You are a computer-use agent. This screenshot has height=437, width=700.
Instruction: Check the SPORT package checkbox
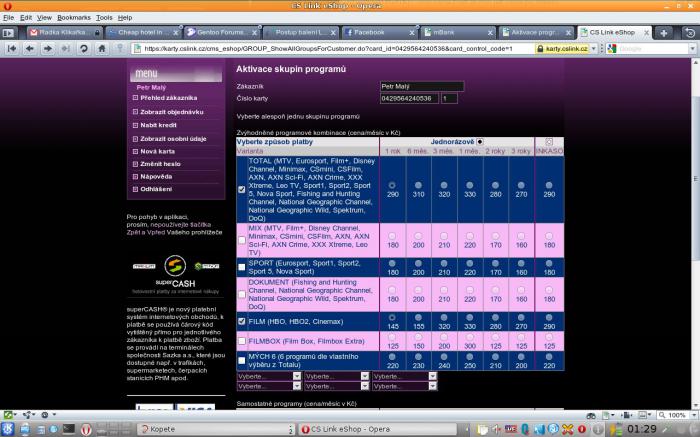242,267
